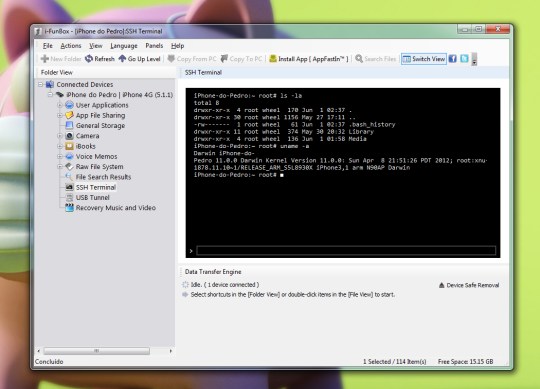Click the Voice Memos icon
540x389 pixels.
click(x=70, y=156)
